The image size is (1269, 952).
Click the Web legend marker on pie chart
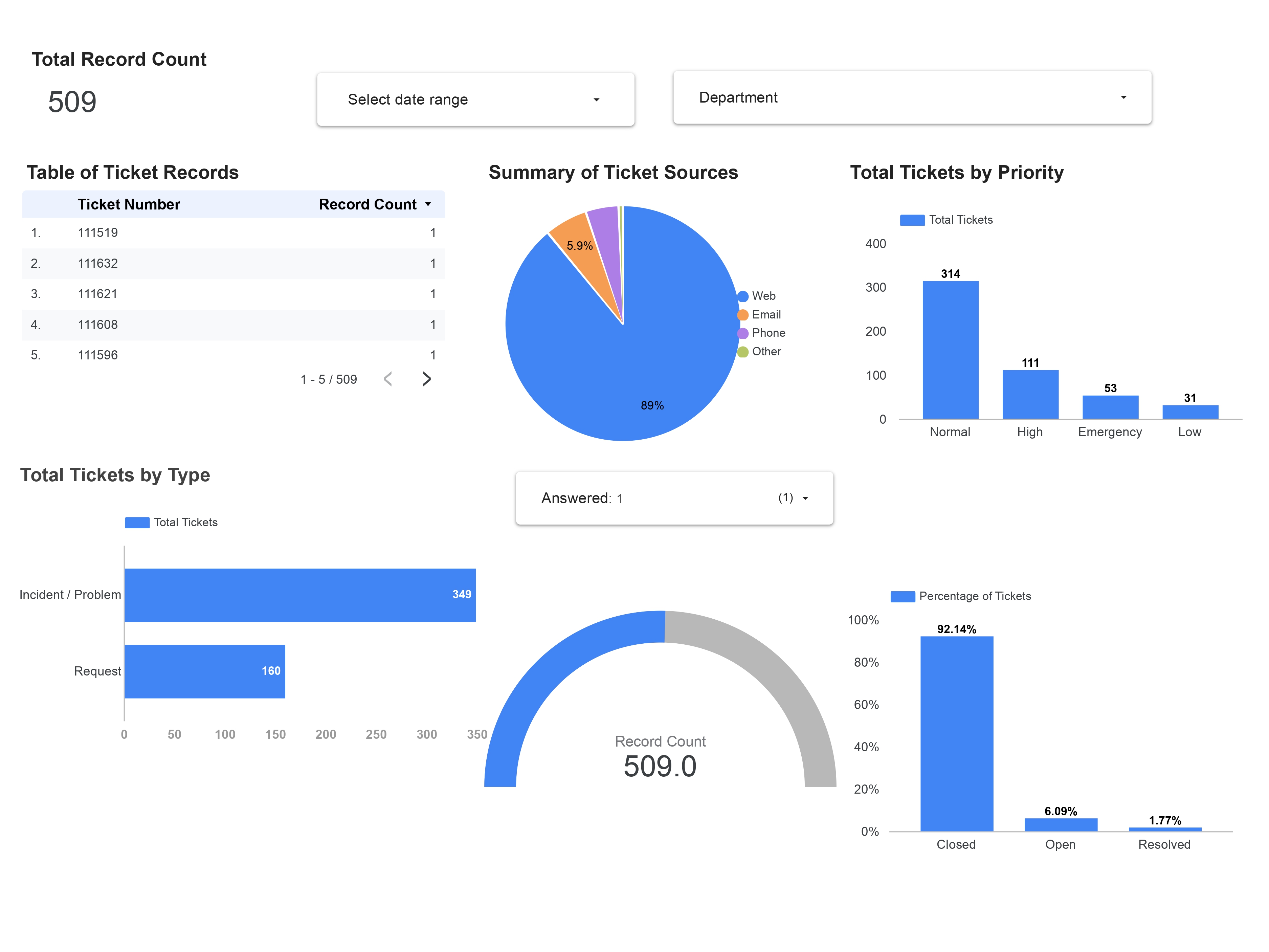point(742,295)
